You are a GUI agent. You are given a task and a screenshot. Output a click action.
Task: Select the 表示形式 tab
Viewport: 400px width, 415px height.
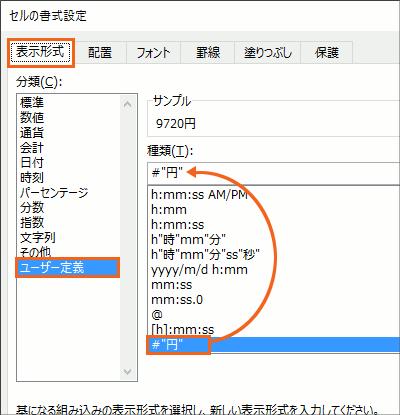coord(41,52)
